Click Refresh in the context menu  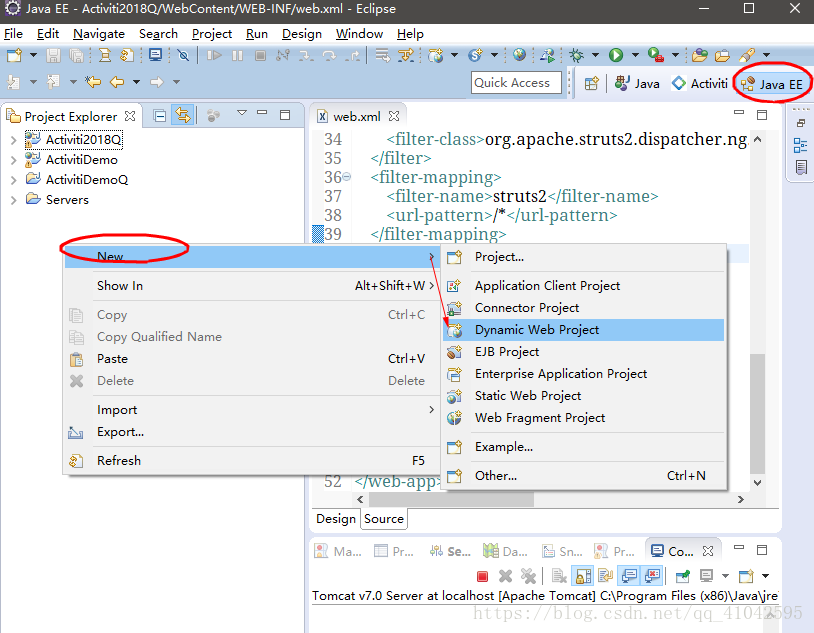(252, 461)
